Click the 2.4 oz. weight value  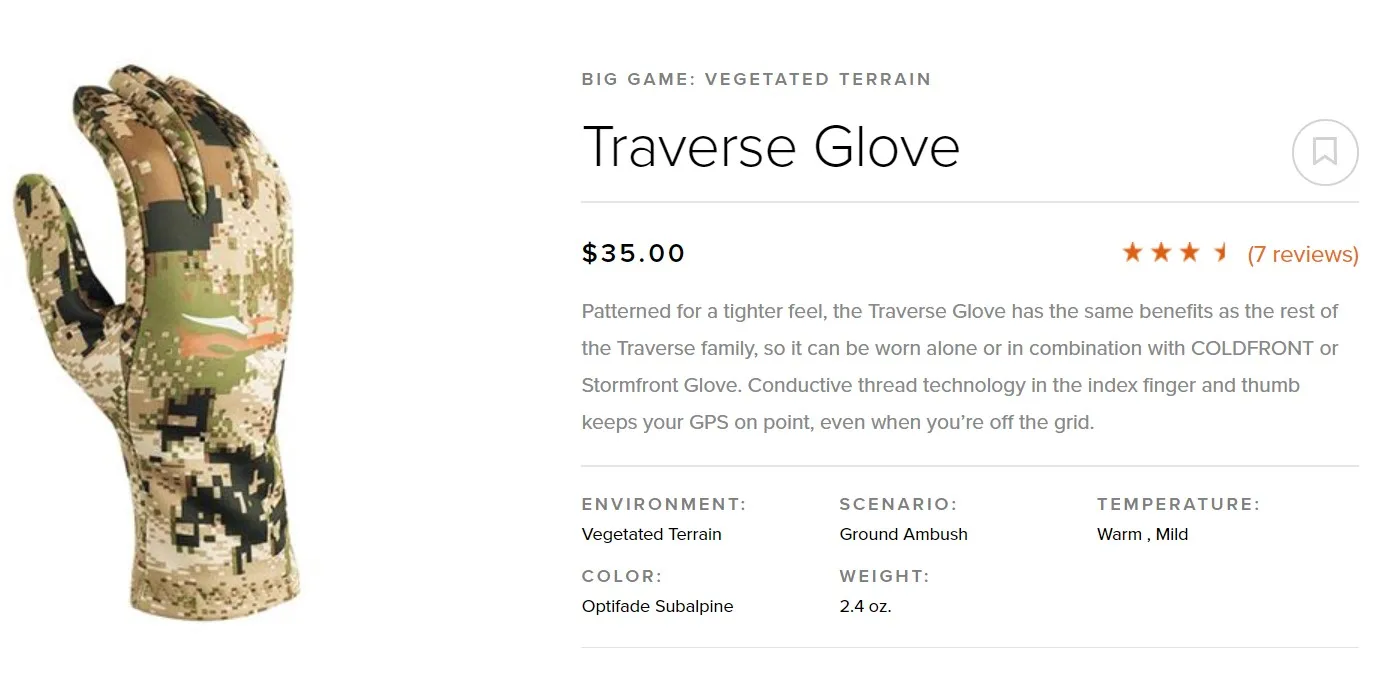click(x=866, y=606)
